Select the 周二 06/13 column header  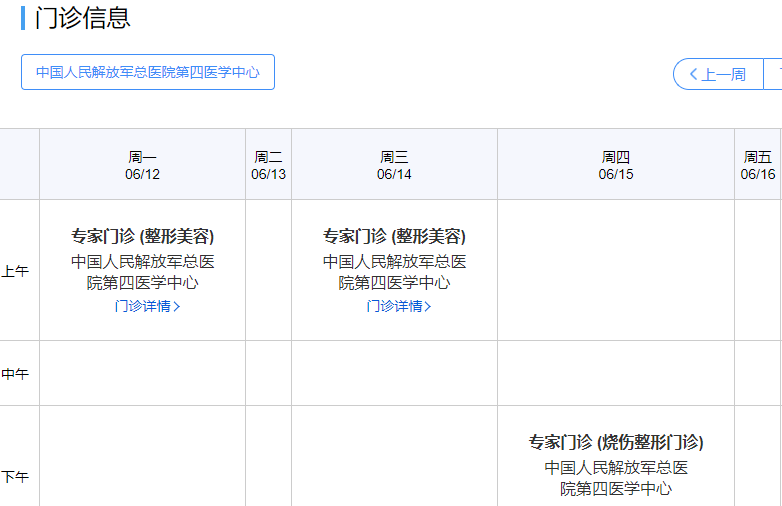(x=268, y=165)
